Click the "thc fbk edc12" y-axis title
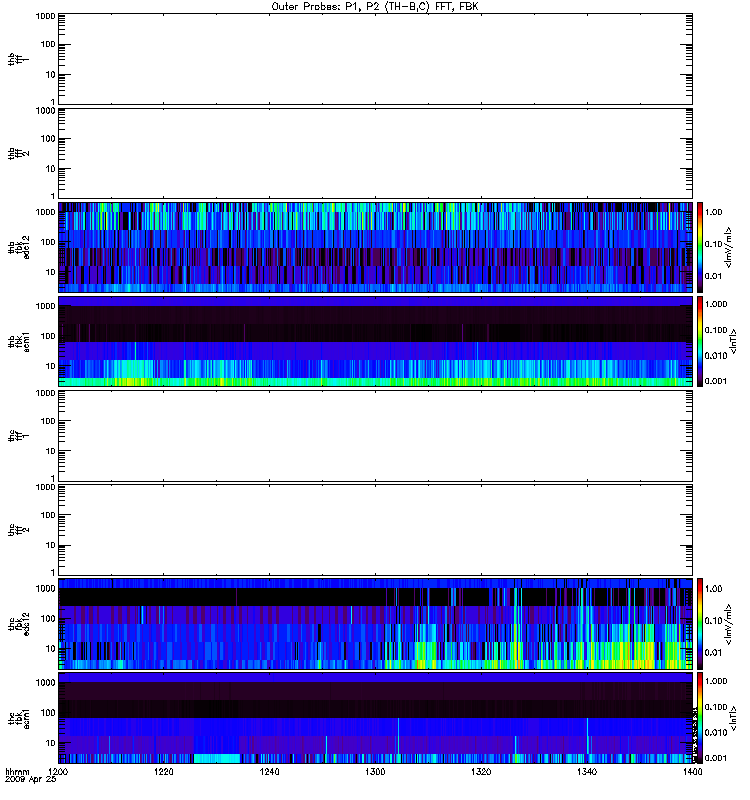This screenshot has width=750, height=800. tap(19, 624)
